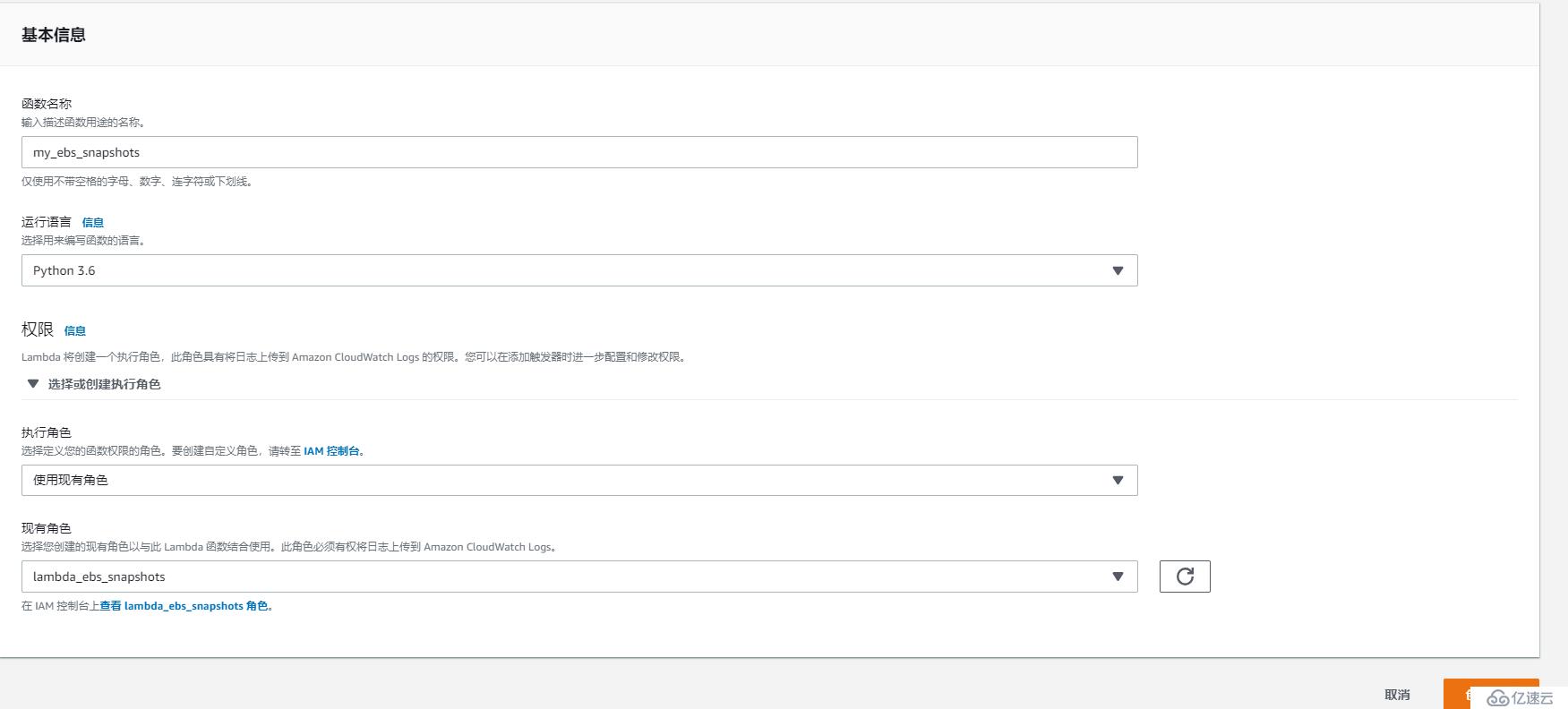Click the 执行角色 field label

pos(47,432)
